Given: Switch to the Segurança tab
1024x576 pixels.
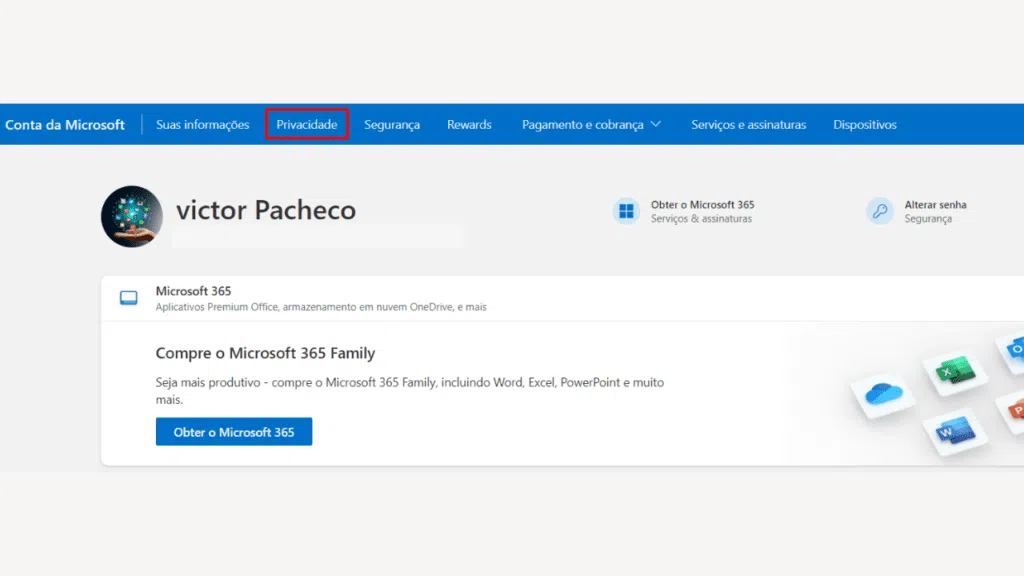Looking at the screenshot, I should coord(392,124).
